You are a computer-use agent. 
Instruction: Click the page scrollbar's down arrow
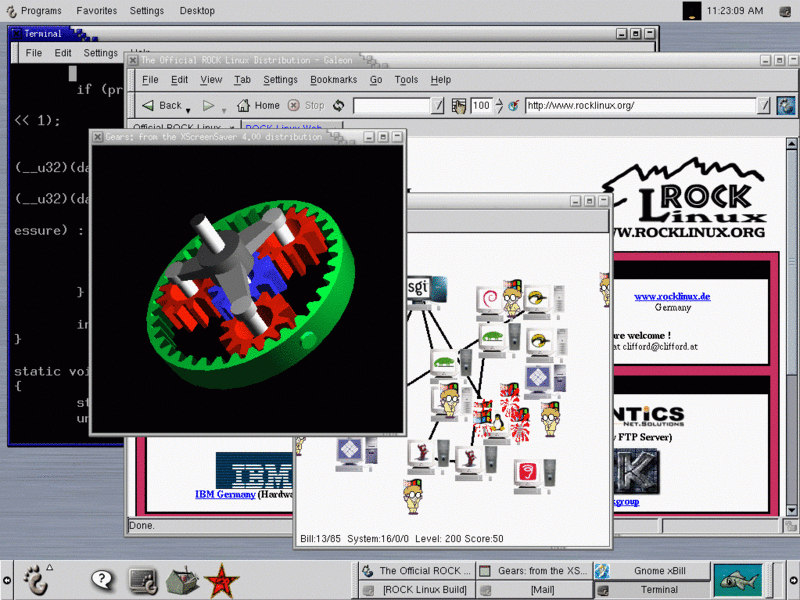coord(792,509)
